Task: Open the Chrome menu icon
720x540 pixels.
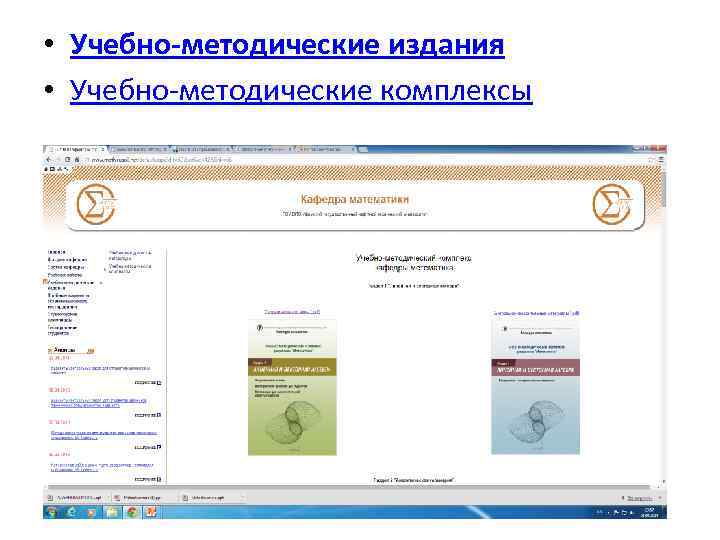Action: click(661, 160)
